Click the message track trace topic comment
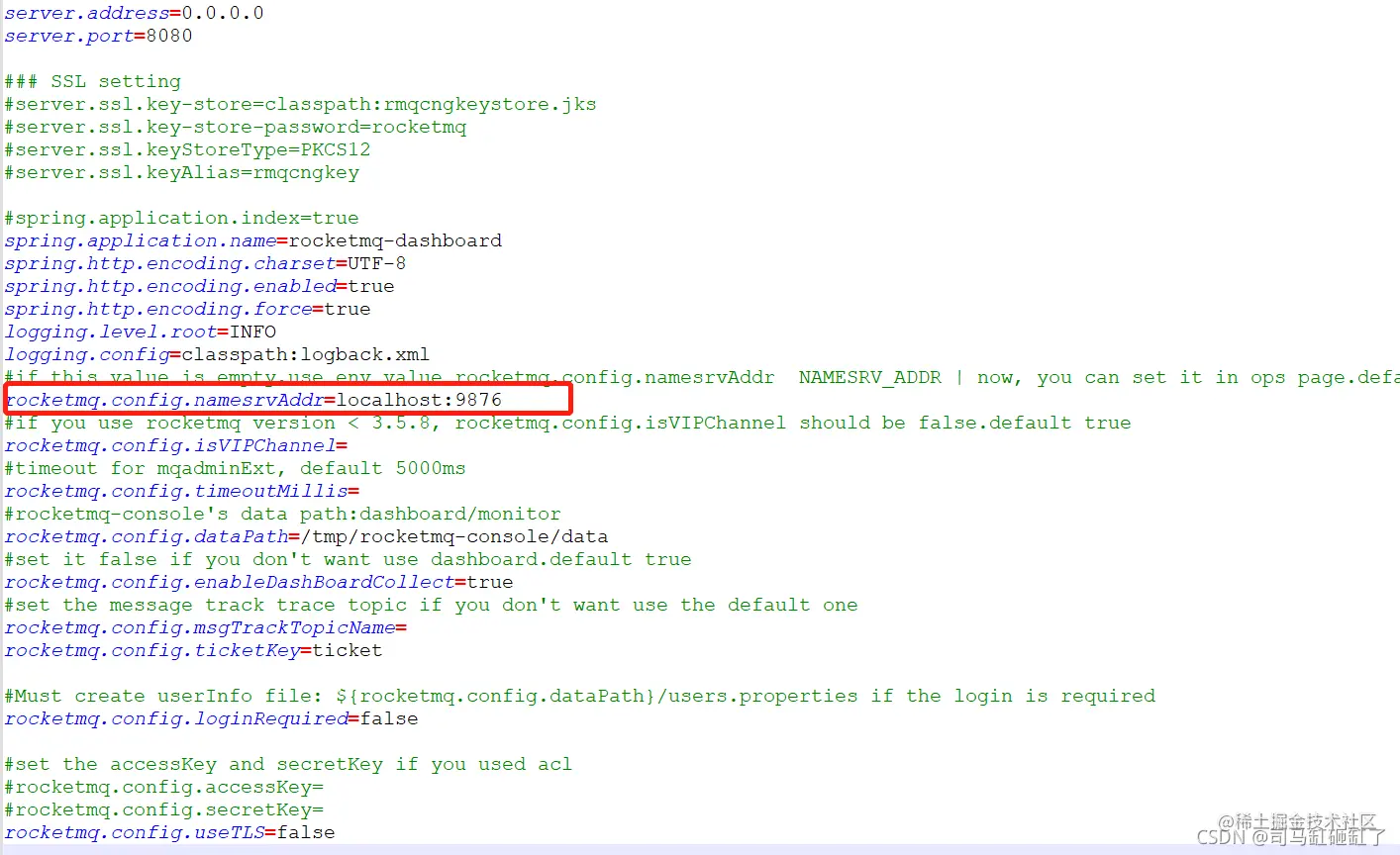1400x855 pixels. (x=431, y=605)
